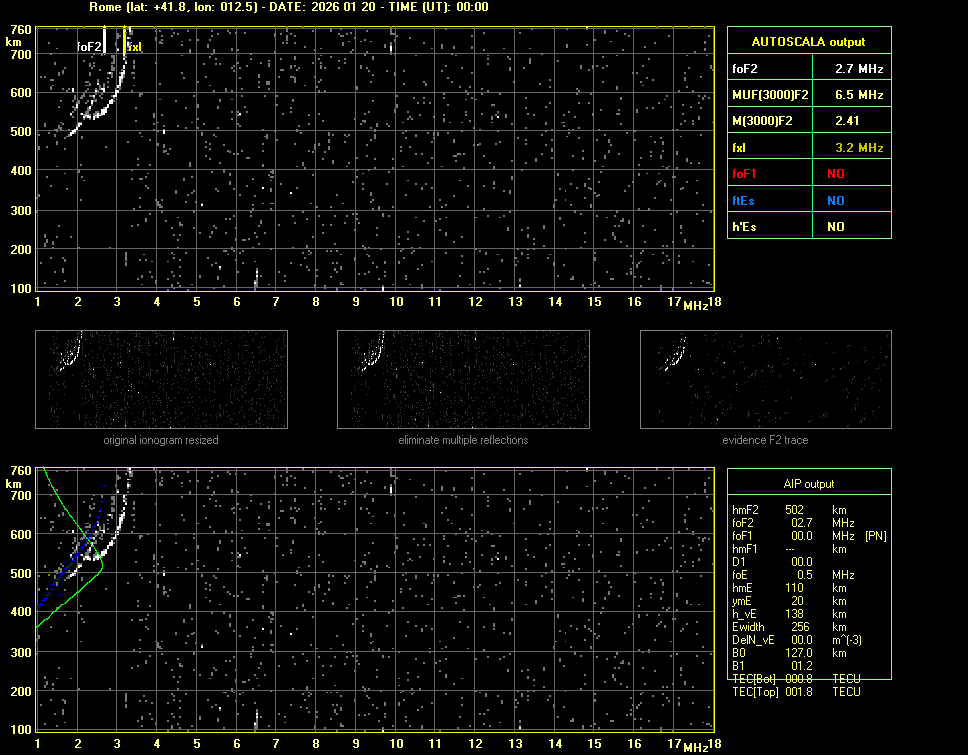Click the 'original ionogram resized' thumbnail
The width and height of the screenshot is (968, 755).
161,379
